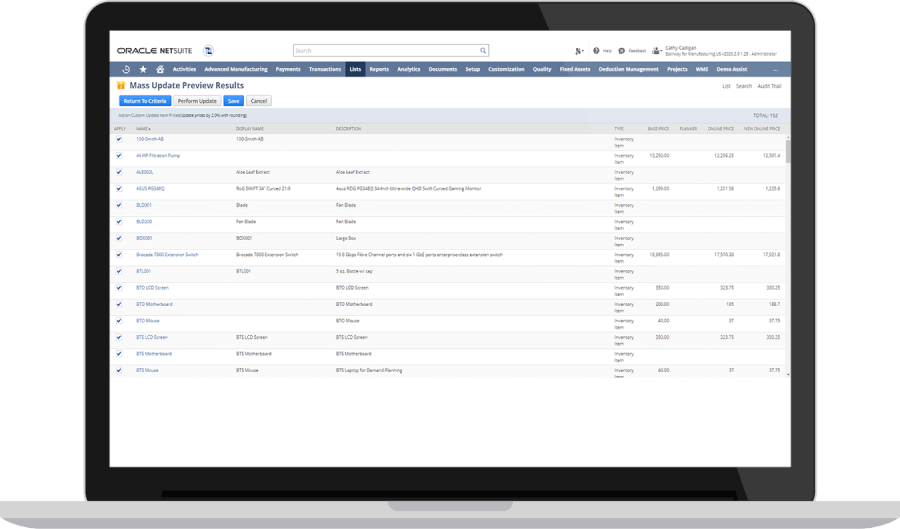Uncheck Apply for BTO LCD Screen
Viewport: 900px width, 529px height.
(119, 288)
